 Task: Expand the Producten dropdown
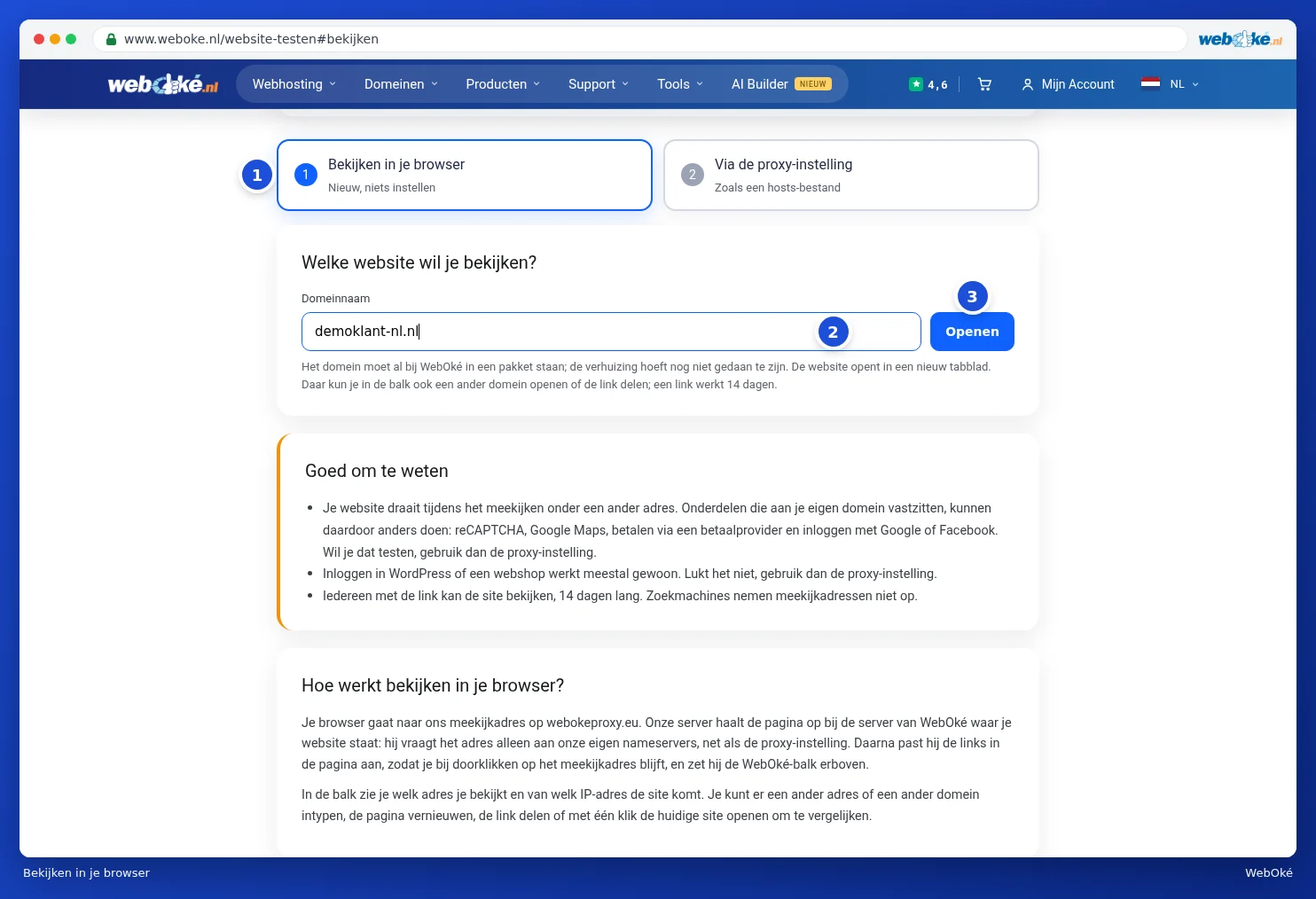(503, 84)
